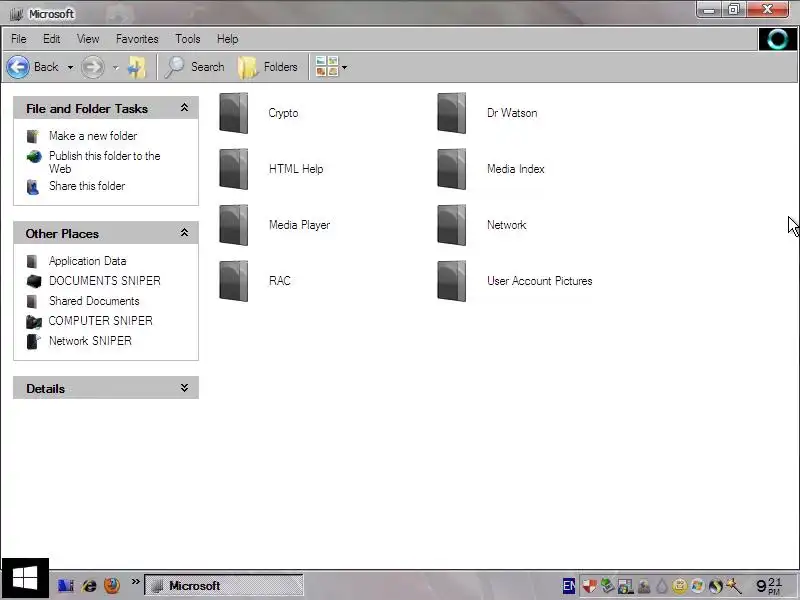
Task: Click the Views icon in toolbar
Action: (x=327, y=67)
